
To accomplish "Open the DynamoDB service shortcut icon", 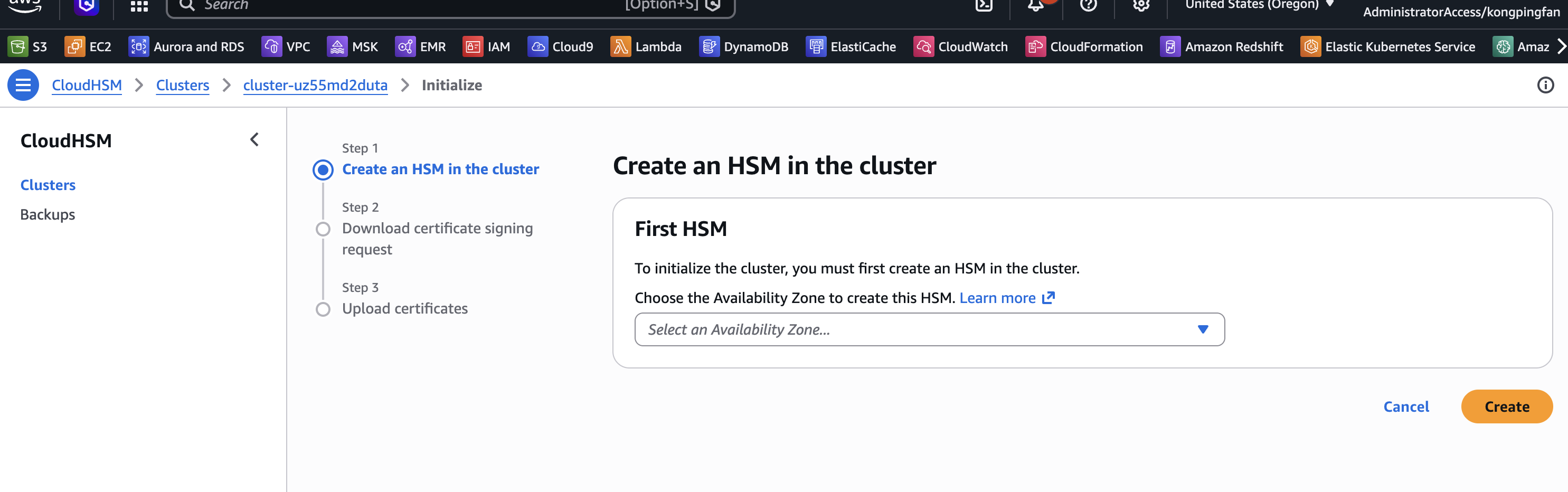I will click(x=709, y=47).
